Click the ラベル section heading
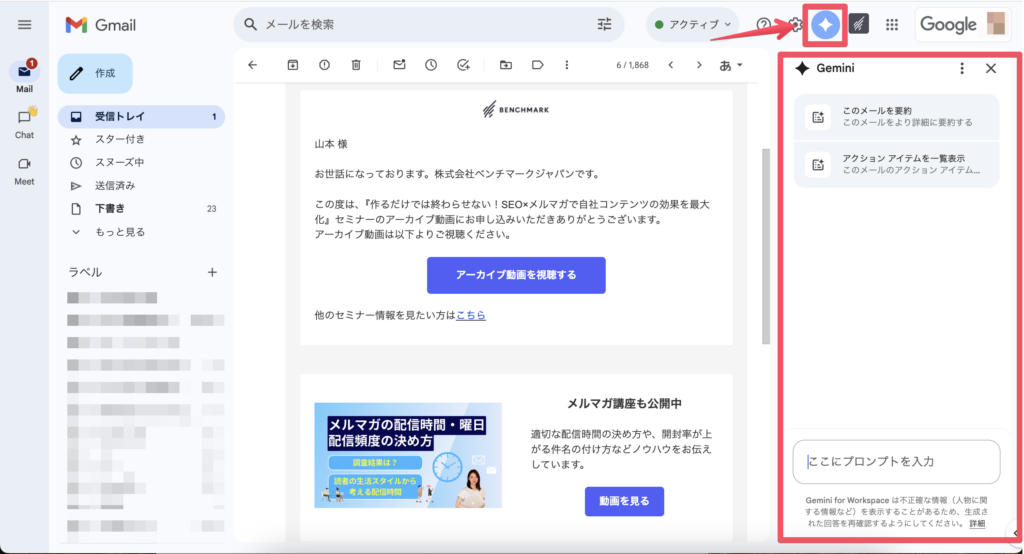This screenshot has width=1024, height=554. point(86,272)
